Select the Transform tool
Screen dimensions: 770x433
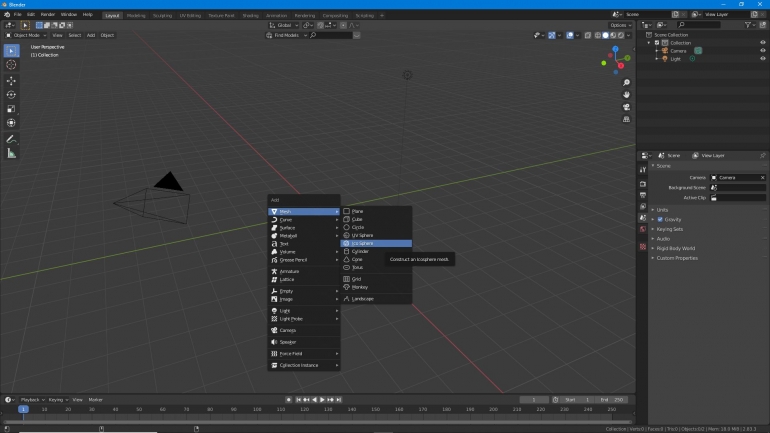(11, 123)
